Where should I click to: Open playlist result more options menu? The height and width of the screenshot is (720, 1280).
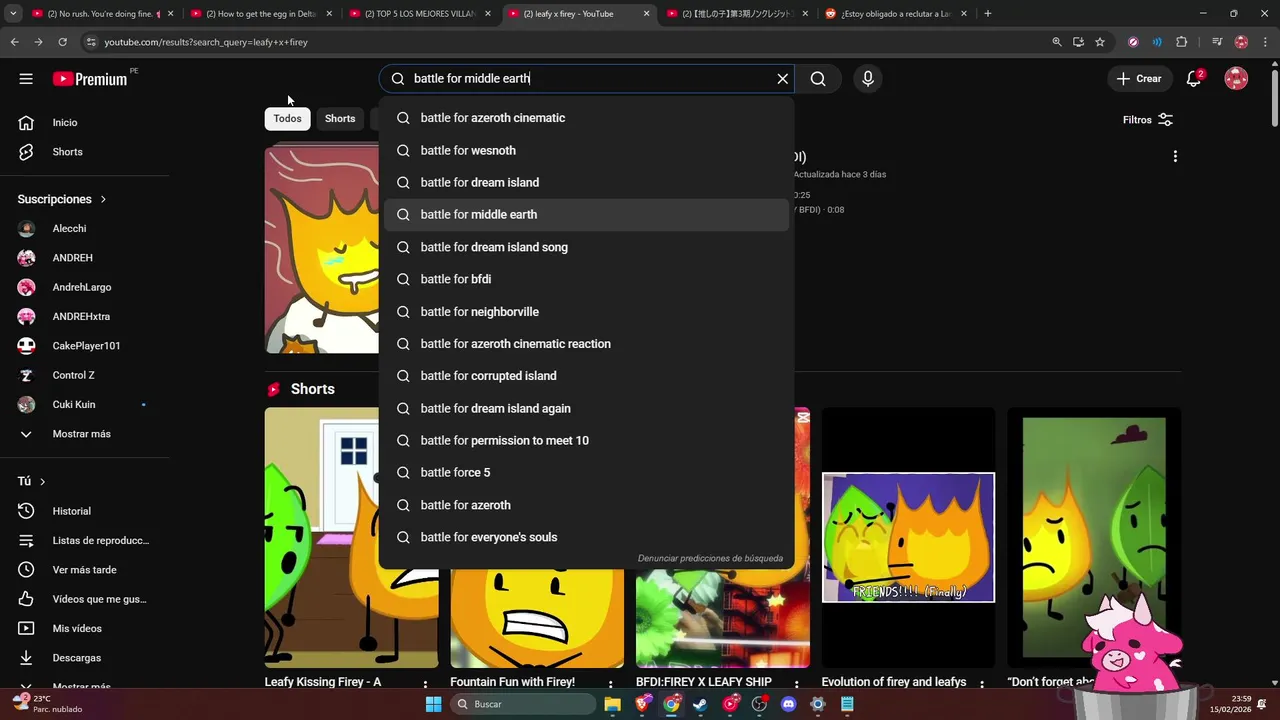[1175, 157]
